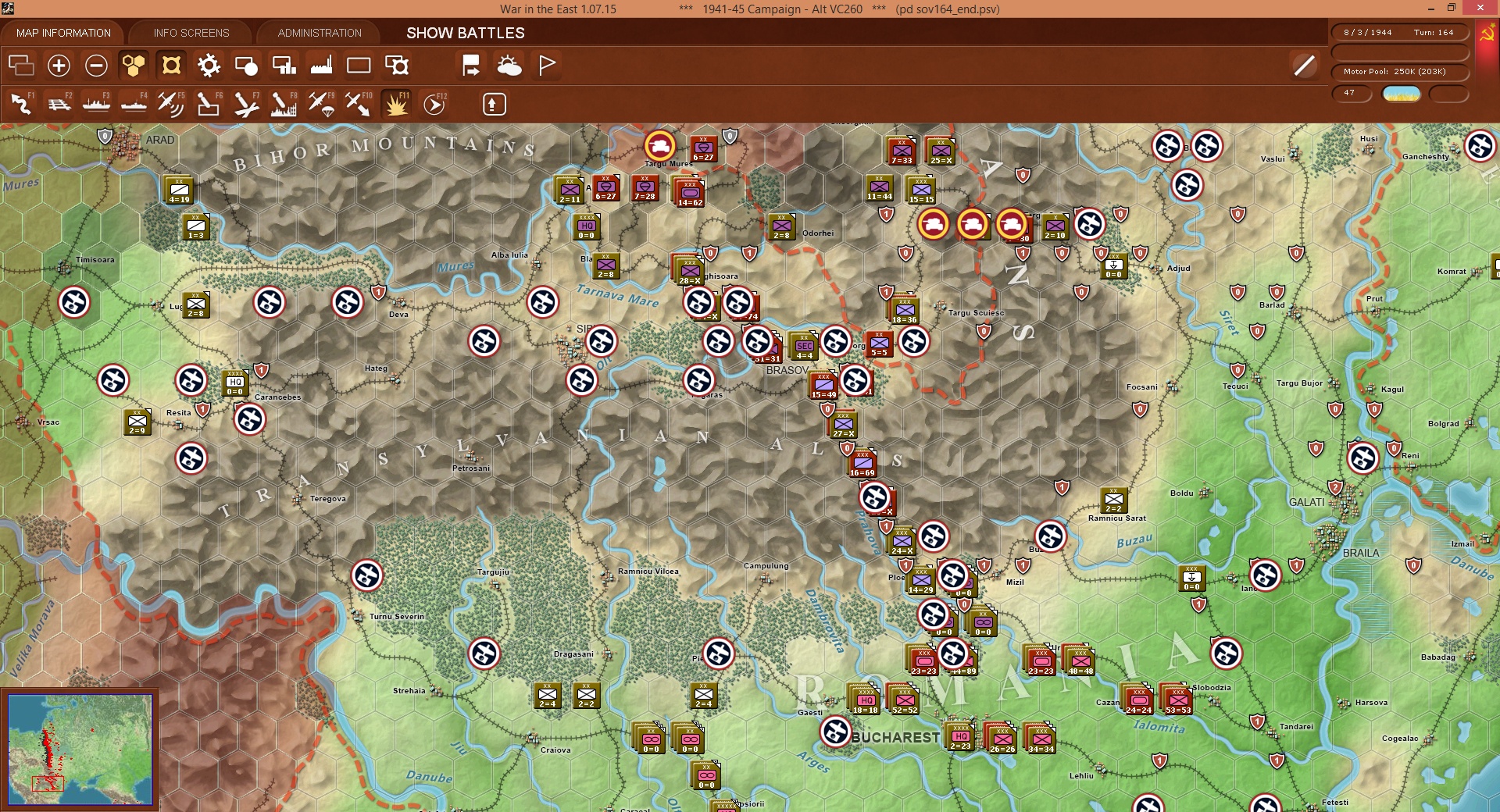The height and width of the screenshot is (812, 1500).
Task: Toggle the factory display icon
Action: click(x=321, y=66)
